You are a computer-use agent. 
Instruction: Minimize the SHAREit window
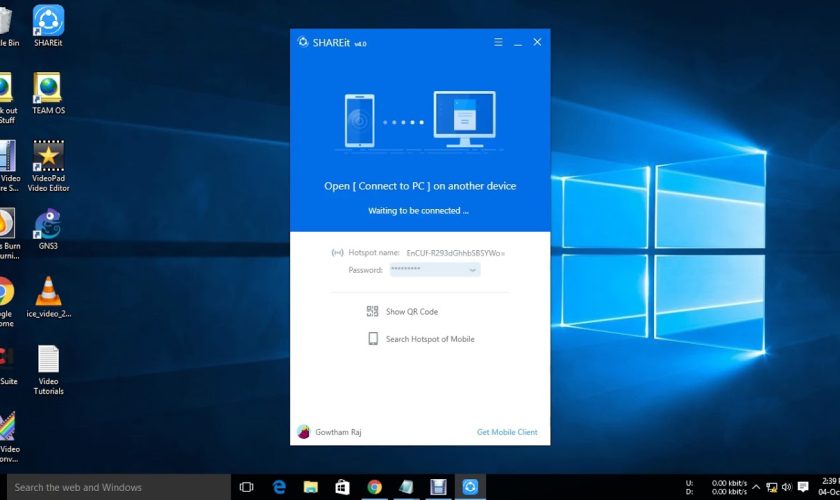[x=518, y=42]
